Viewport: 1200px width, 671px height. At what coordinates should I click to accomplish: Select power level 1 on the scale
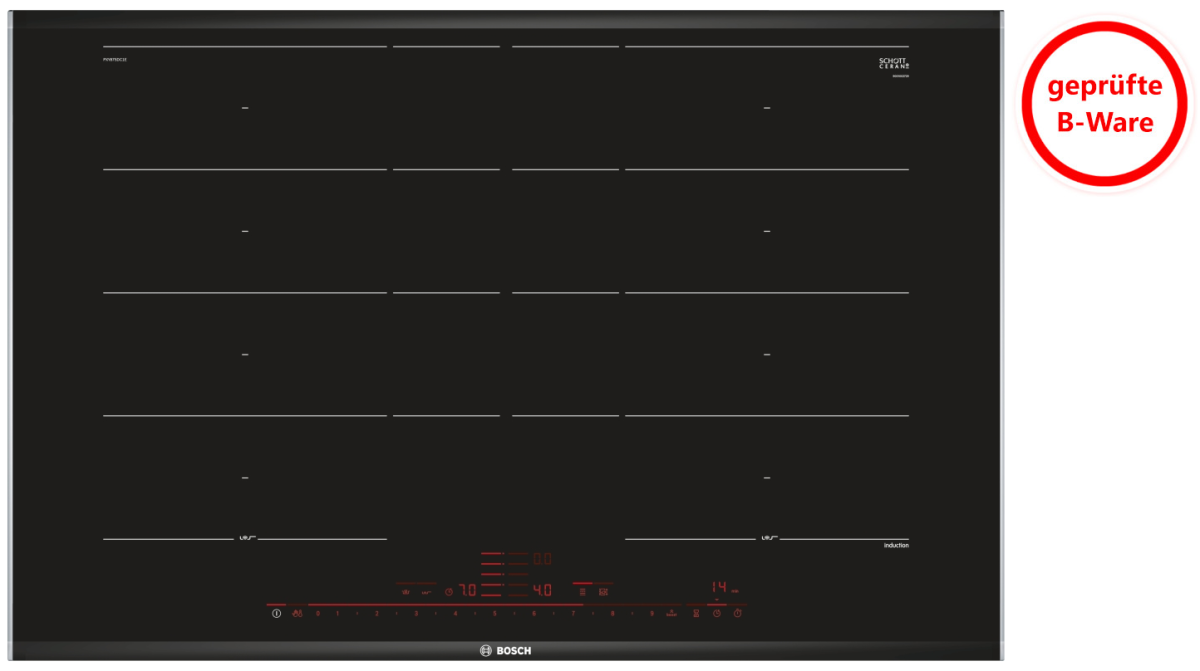[x=337, y=613]
